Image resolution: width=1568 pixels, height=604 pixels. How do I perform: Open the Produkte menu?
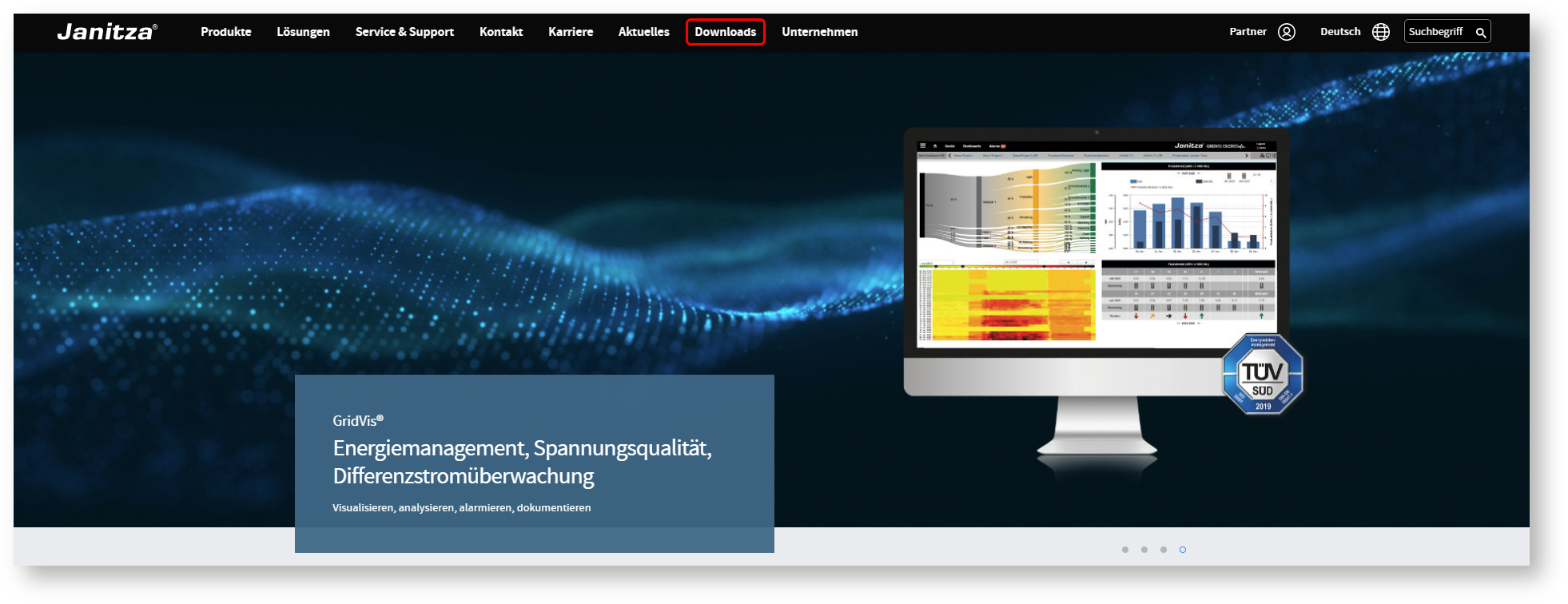[225, 32]
